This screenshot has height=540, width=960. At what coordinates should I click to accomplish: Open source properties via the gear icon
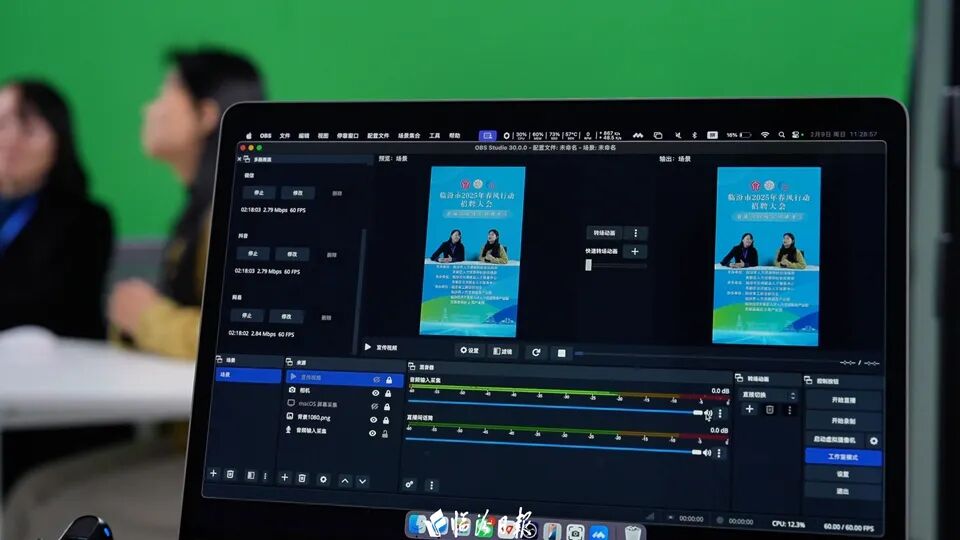tap(323, 479)
